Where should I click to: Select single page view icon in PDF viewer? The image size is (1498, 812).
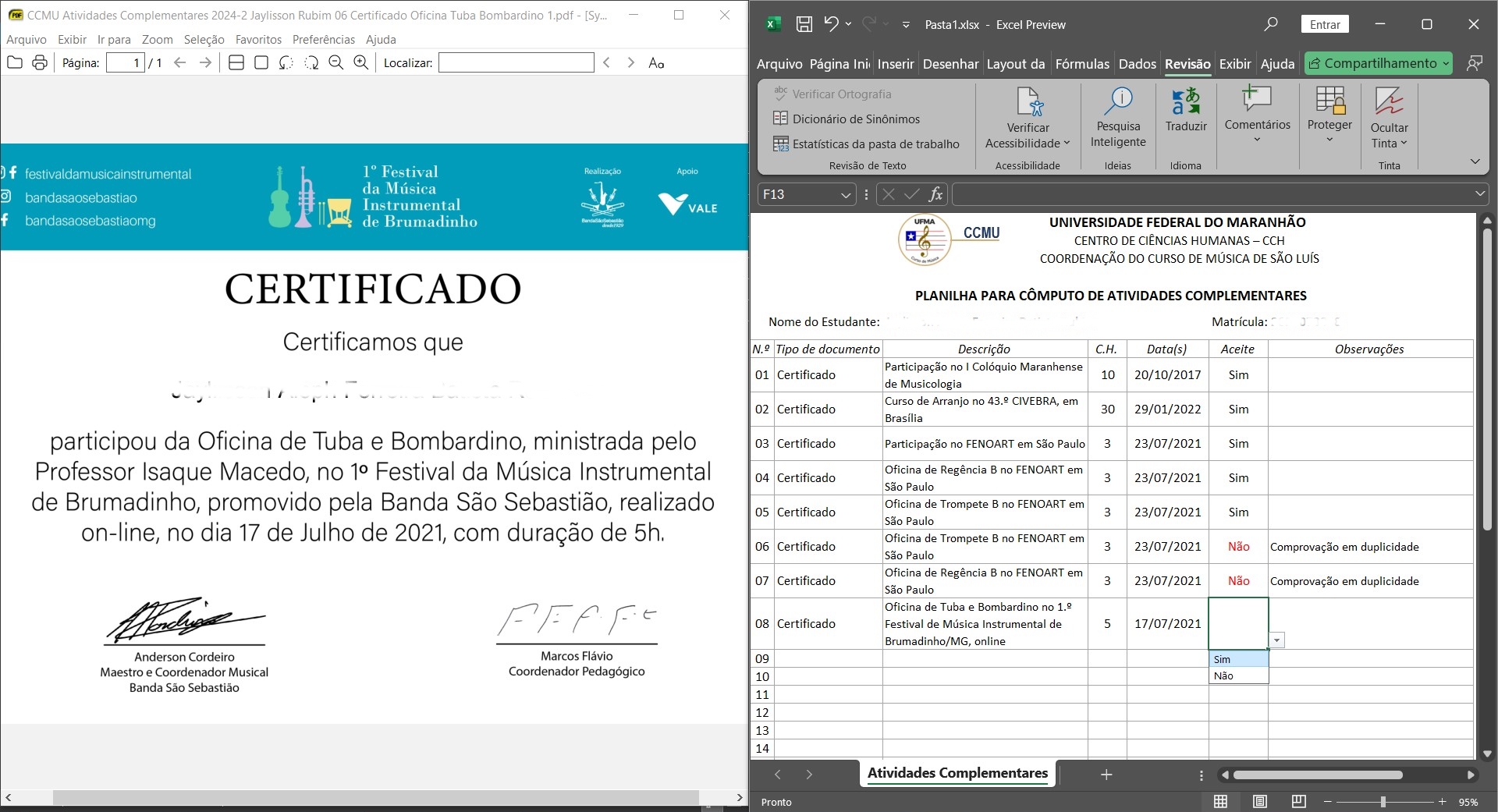[261, 62]
